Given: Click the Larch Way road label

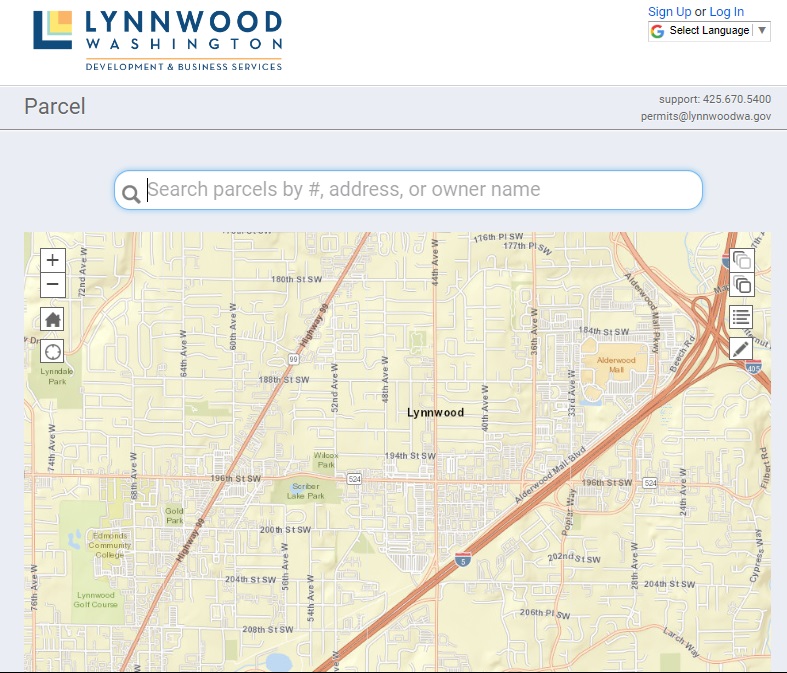Looking at the screenshot, I should (x=681, y=642).
